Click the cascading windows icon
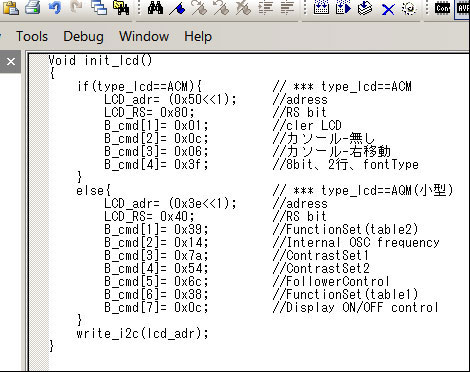This screenshot has width=470, height=372. point(99,7)
